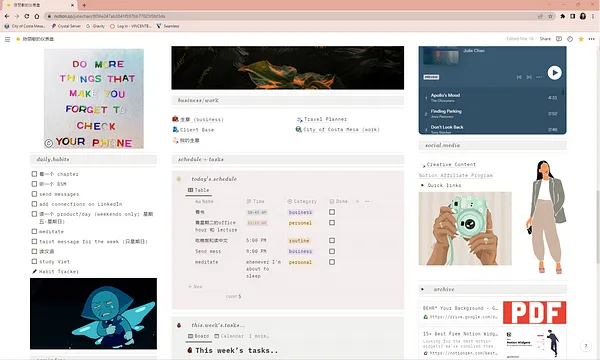This screenshot has height=360, width=600.
Task: Click the personal tag in meditate row
Action: [x=300, y=262]
